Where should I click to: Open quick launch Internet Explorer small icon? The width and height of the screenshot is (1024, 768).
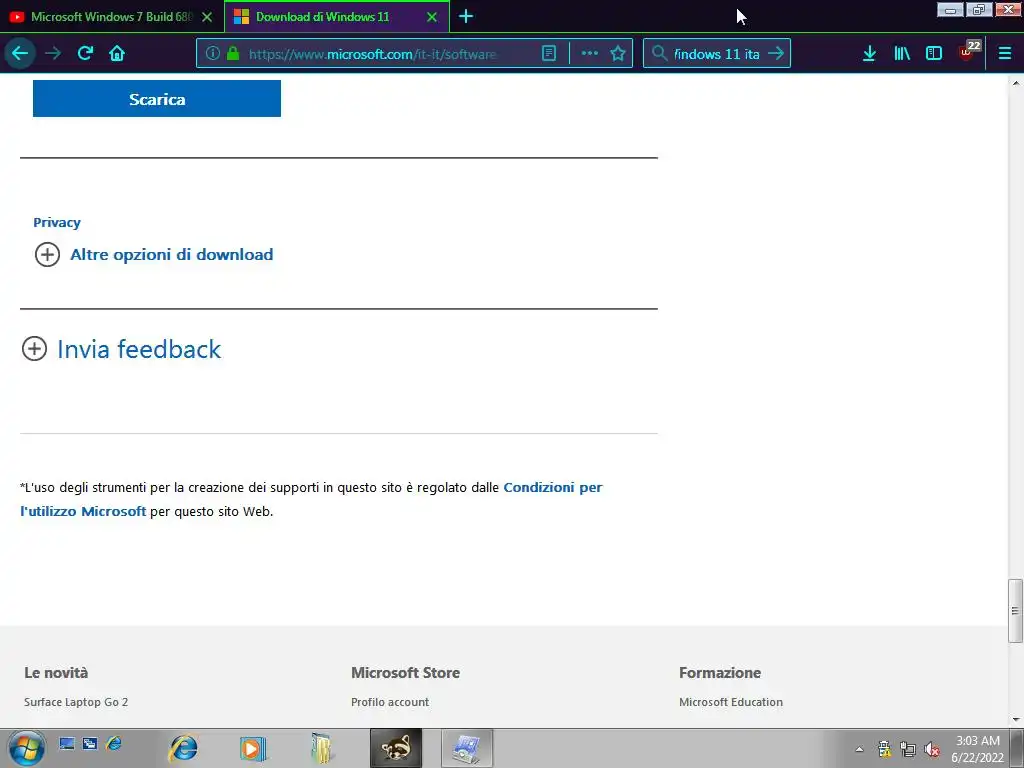click(x=114, y=743)
